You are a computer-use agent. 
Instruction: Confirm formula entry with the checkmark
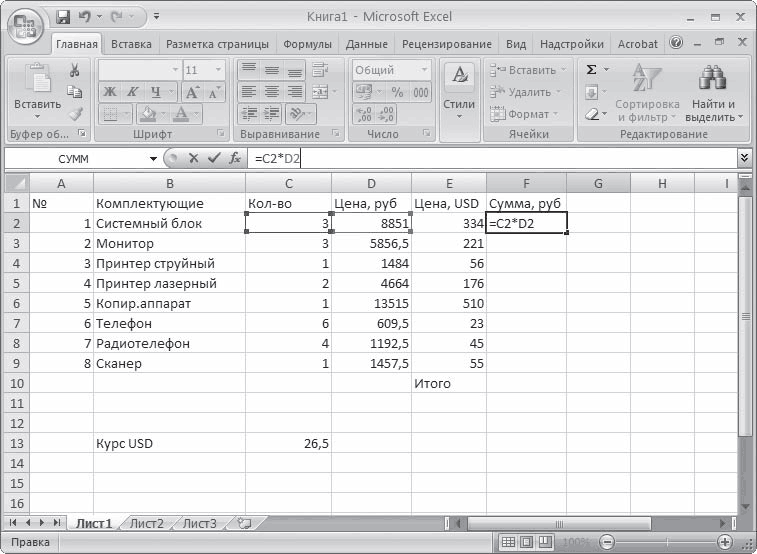(212, 158)
